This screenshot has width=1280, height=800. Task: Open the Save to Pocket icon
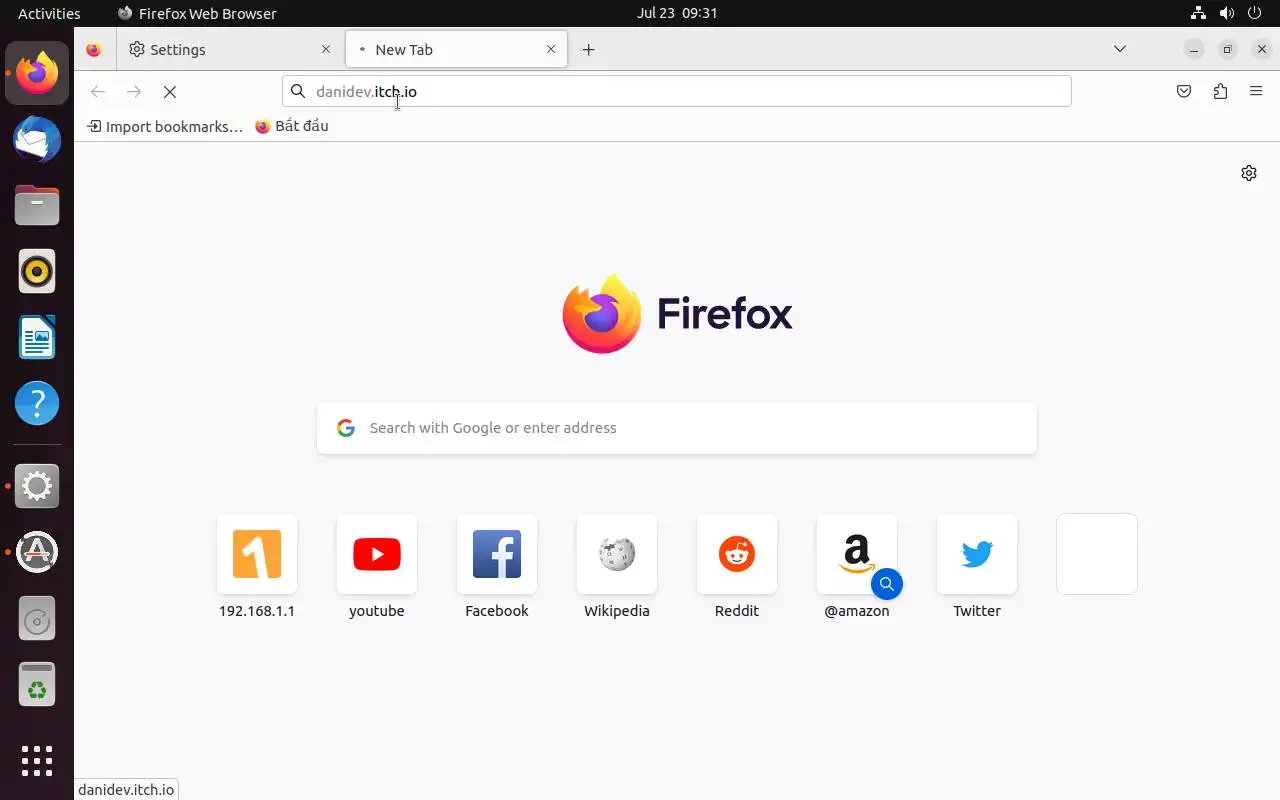click(x=1184, y=92)
